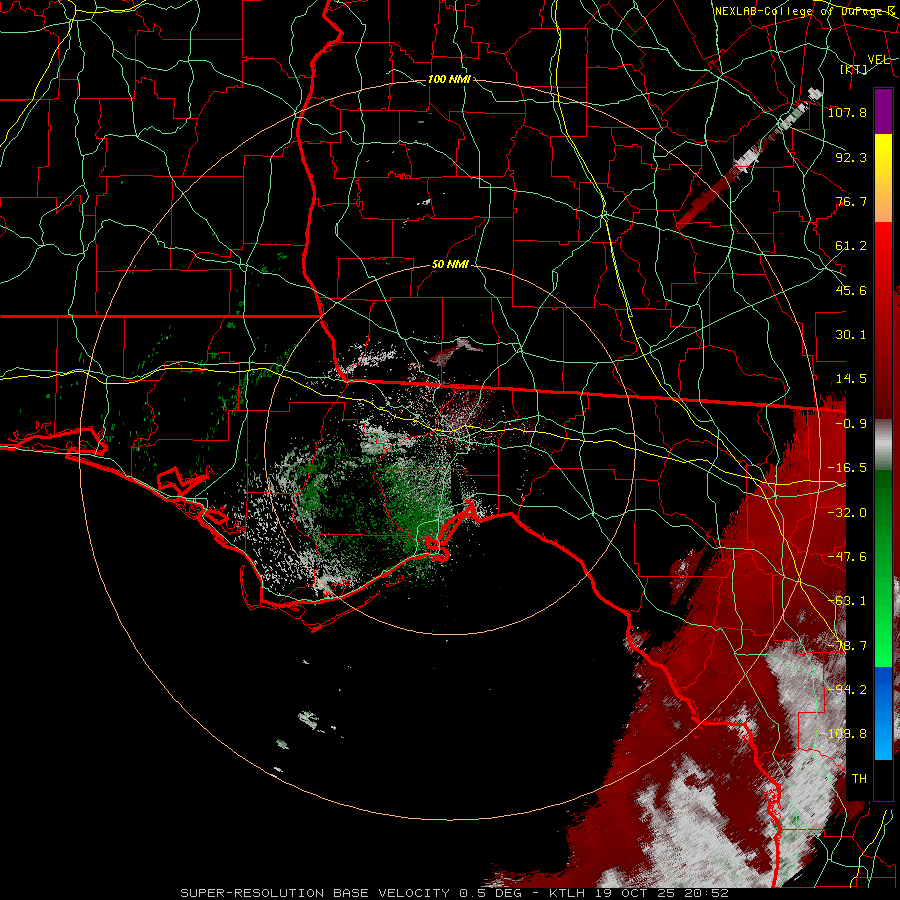This screenshot has height=900, width=900.
Task: Click the -47.6 velocity scale value
Action: pos(847,557)
